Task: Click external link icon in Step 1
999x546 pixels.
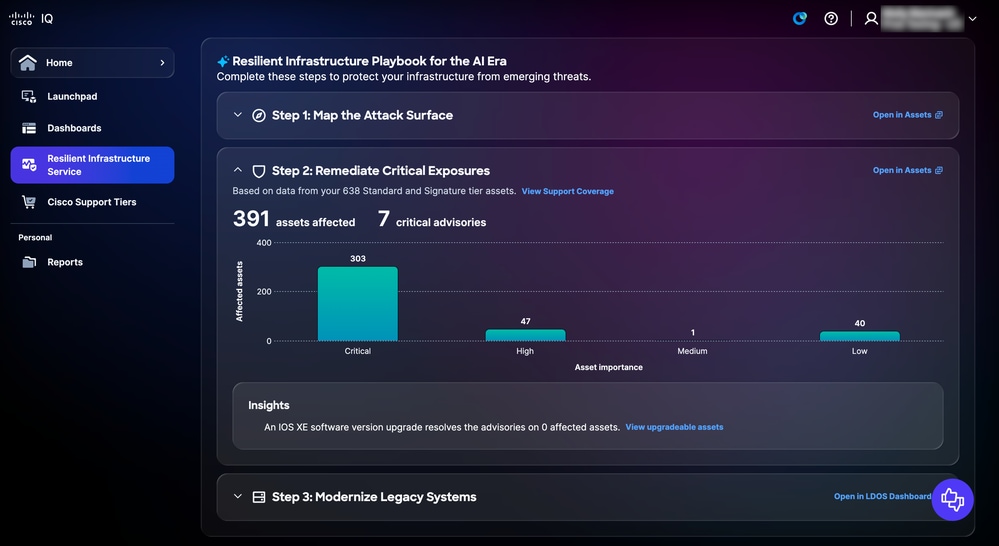Action: tap(938, 115)
